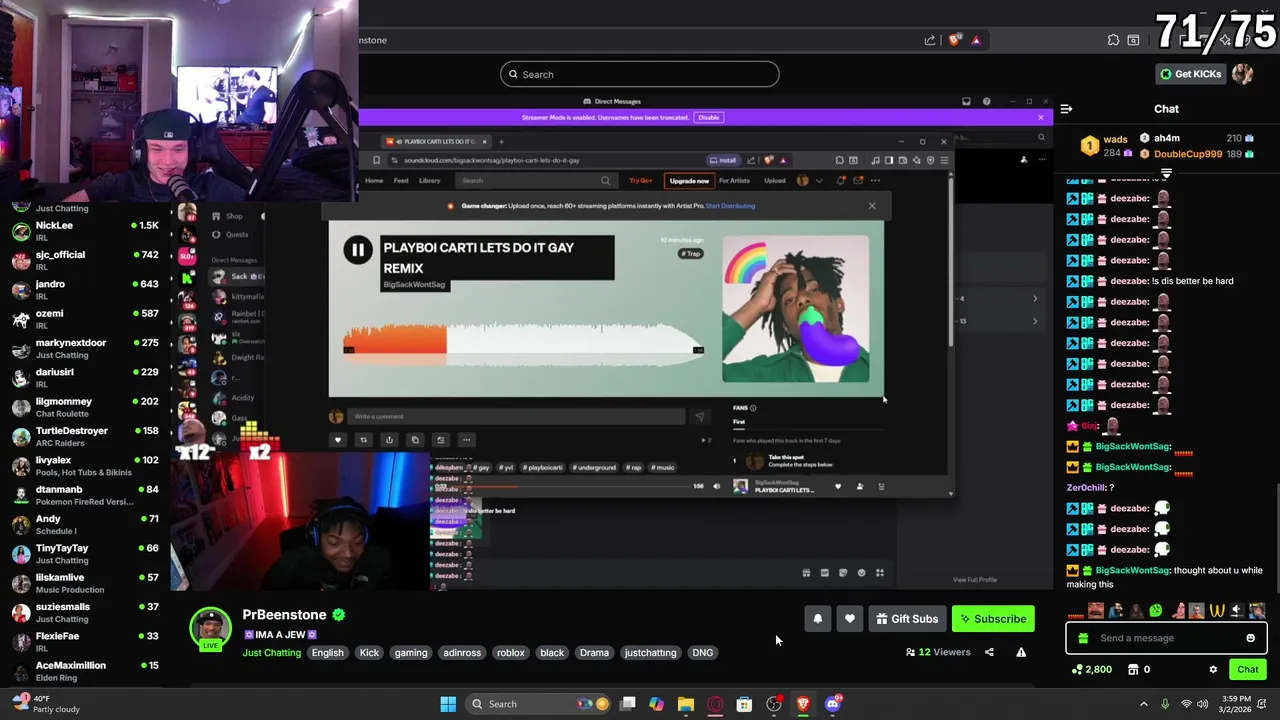This screenshot has width=1280, height=720.
Task: Collapse the chat panel arrow icon
Action: click(1066, 109)
